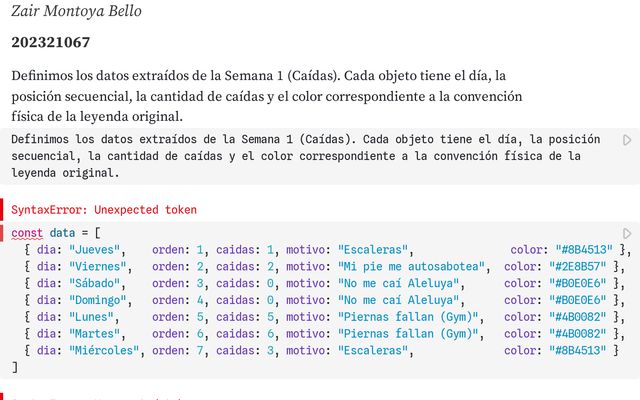Screen dimensions: 640x400
Task: Click color value "#4B0082" in Martes row
Action: click(578, 333)
